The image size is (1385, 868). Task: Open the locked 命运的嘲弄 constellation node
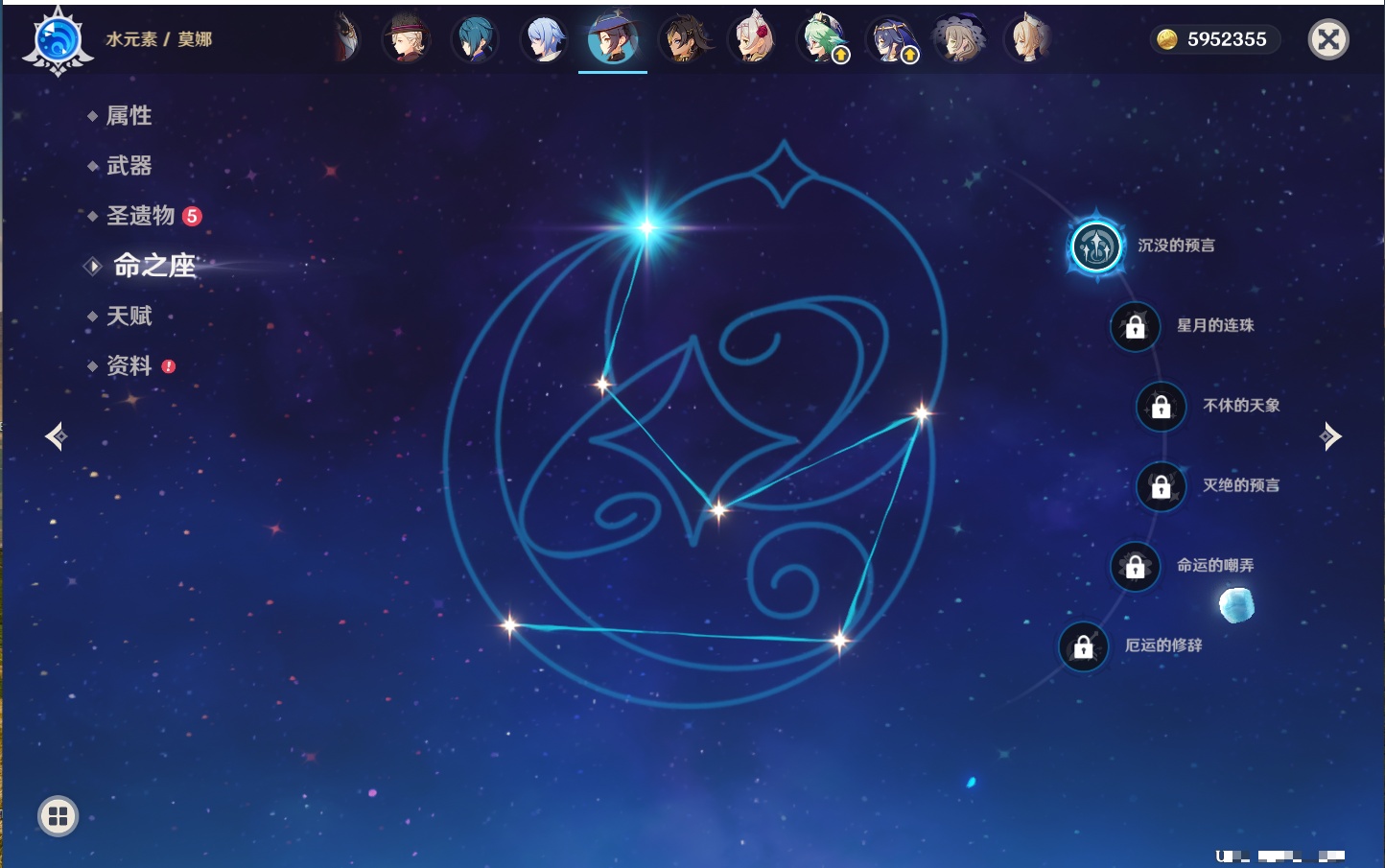[x=1136, y=566]
